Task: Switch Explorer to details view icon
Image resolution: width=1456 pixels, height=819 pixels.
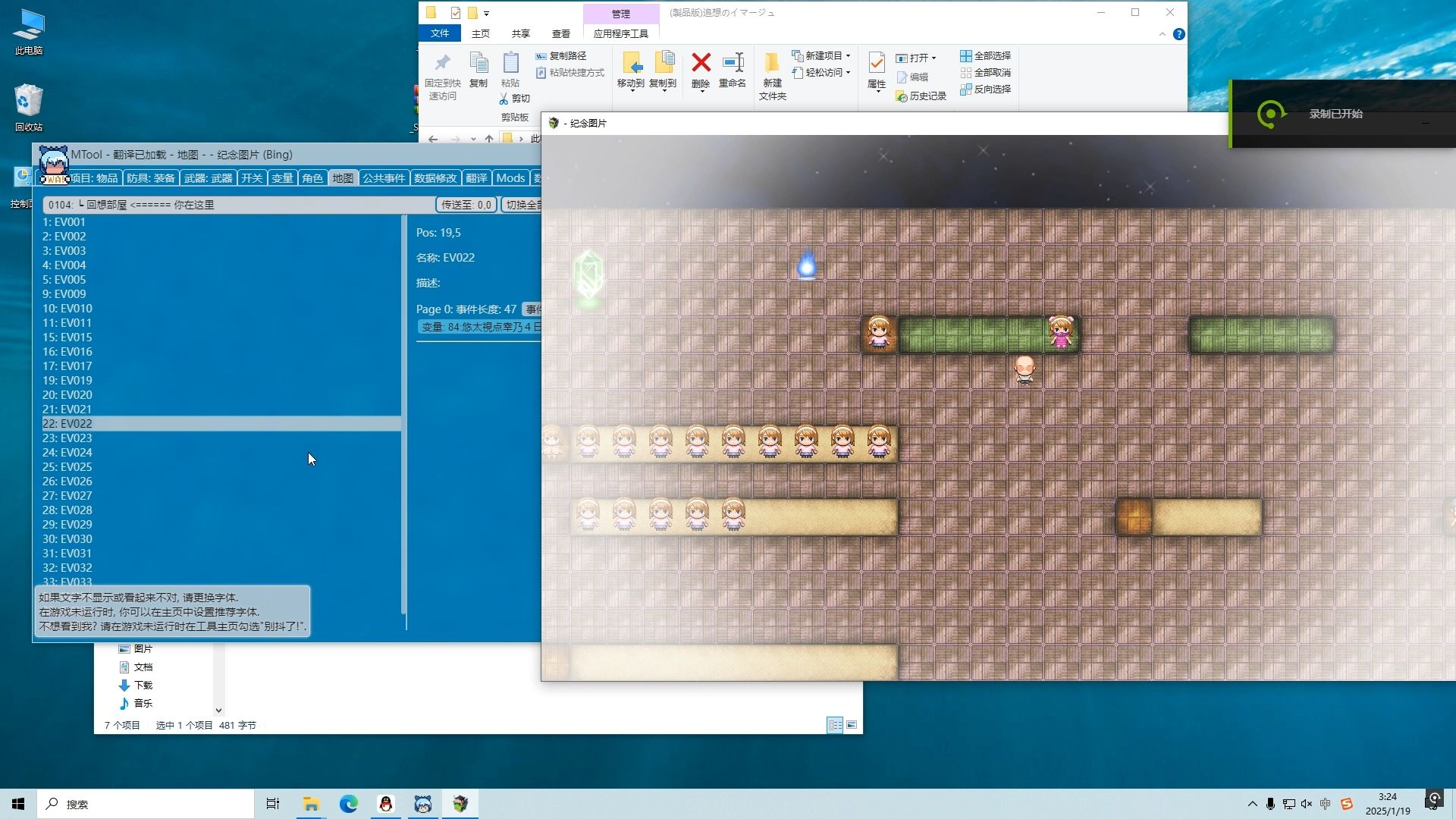Action: (835, 725)
